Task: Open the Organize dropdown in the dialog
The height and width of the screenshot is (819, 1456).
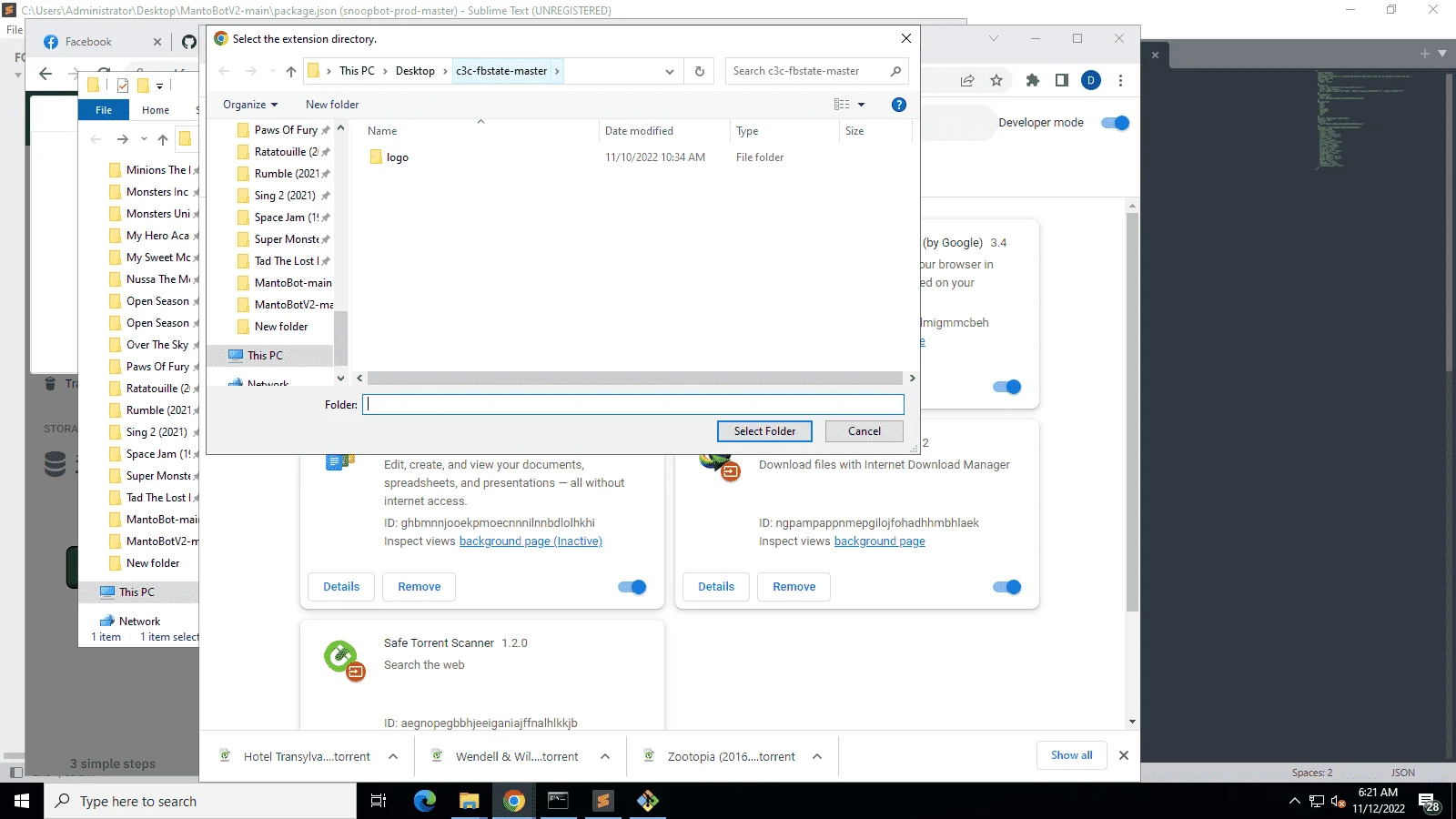Action: tap(250, 105)
